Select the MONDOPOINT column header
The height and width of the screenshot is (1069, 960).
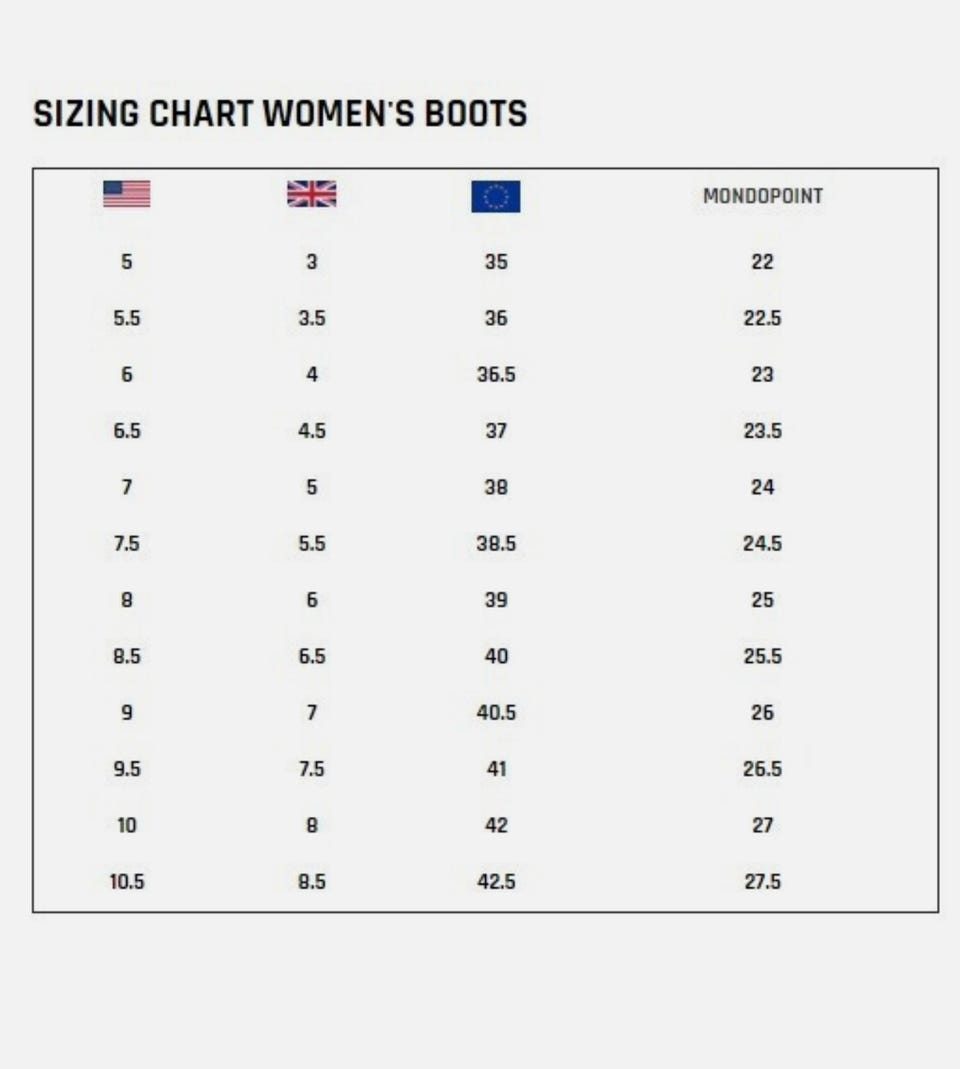tap(762, 196)
